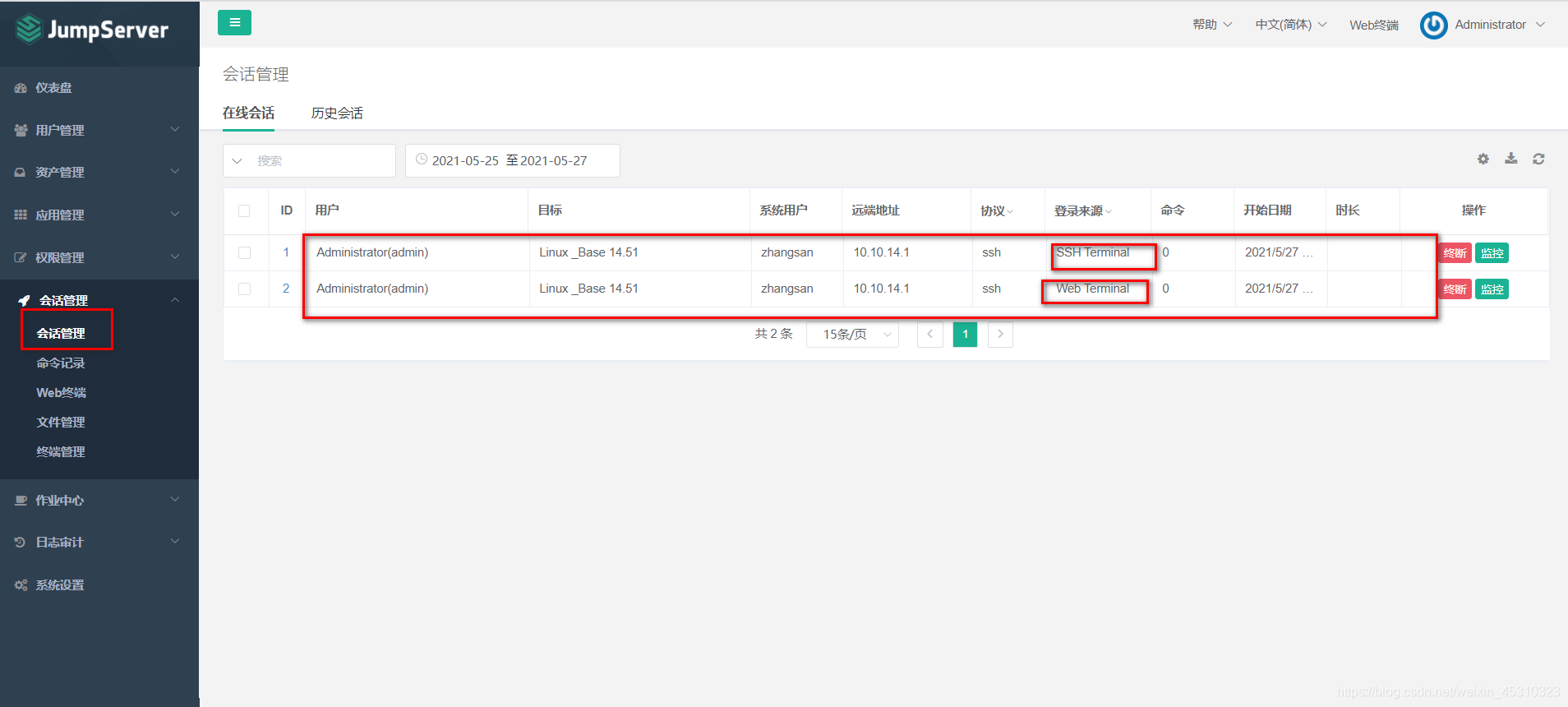1568x707 pixels.
Task: Open the 中文(简体) language dropdown
Action: coord(1291,25)
